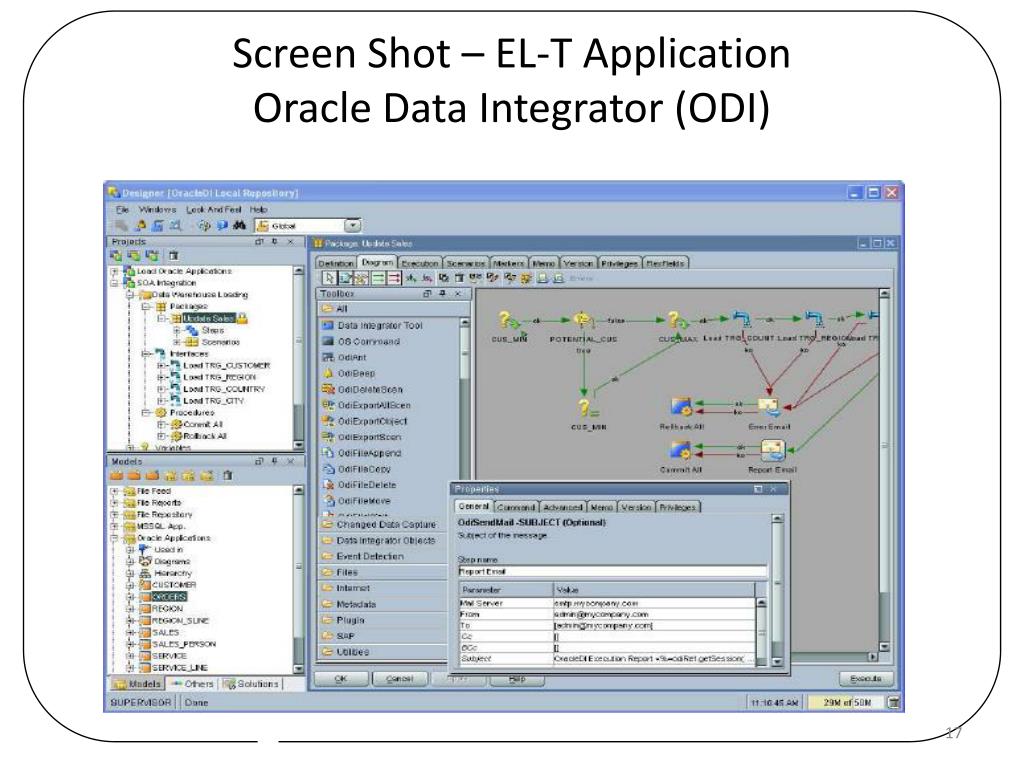Click the diagram vertical scrollbar
This screenshot has width=1024, height=768.
884,470
